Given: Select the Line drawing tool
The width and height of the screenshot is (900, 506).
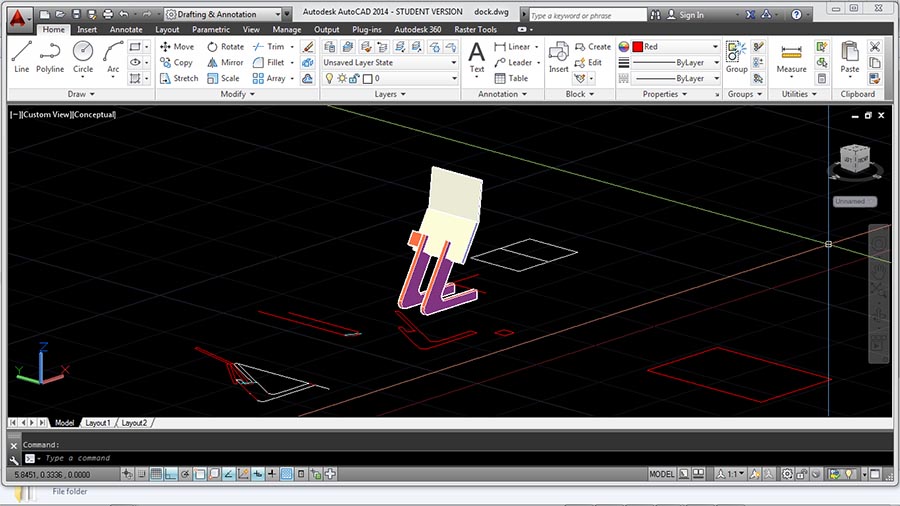Looking at the screenshot, I should 21,57.
